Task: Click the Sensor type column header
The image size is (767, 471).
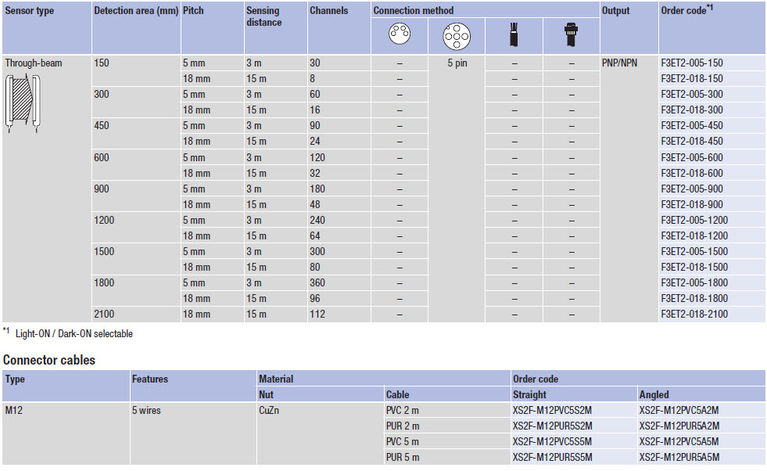Action: point(32,9)
